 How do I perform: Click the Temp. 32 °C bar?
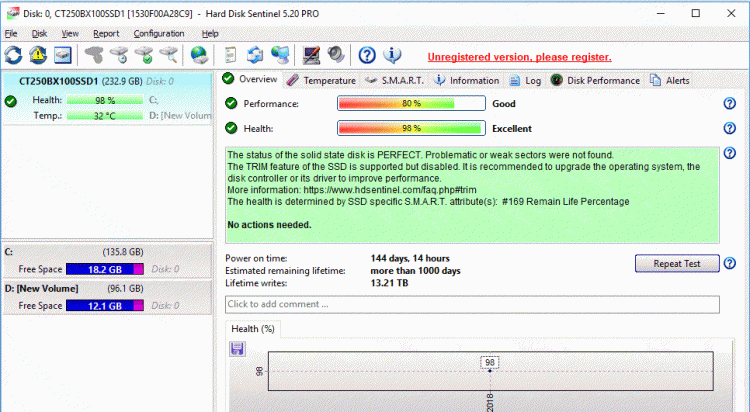tap(105, 116)
